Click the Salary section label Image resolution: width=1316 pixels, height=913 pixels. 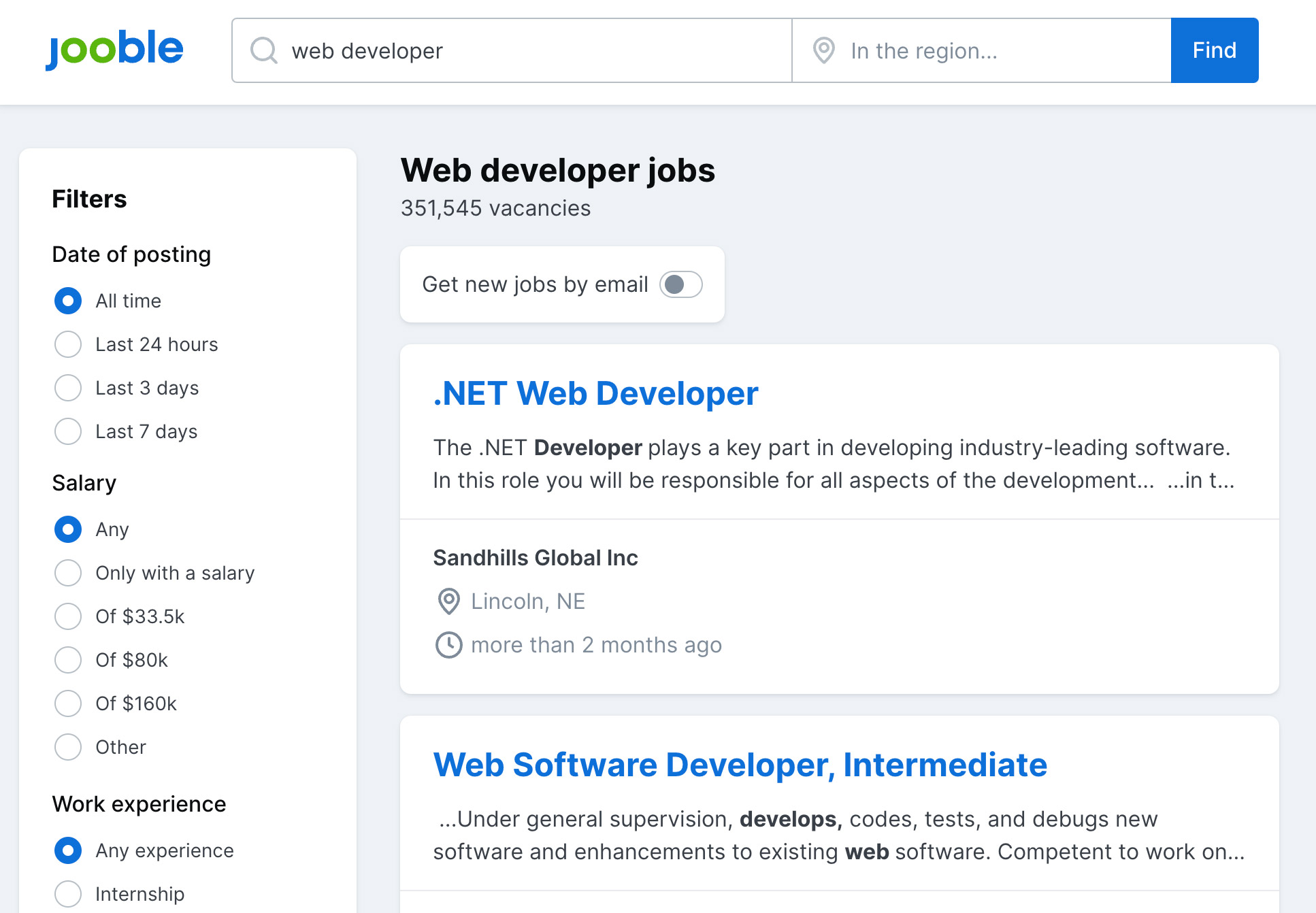[84, 483]
